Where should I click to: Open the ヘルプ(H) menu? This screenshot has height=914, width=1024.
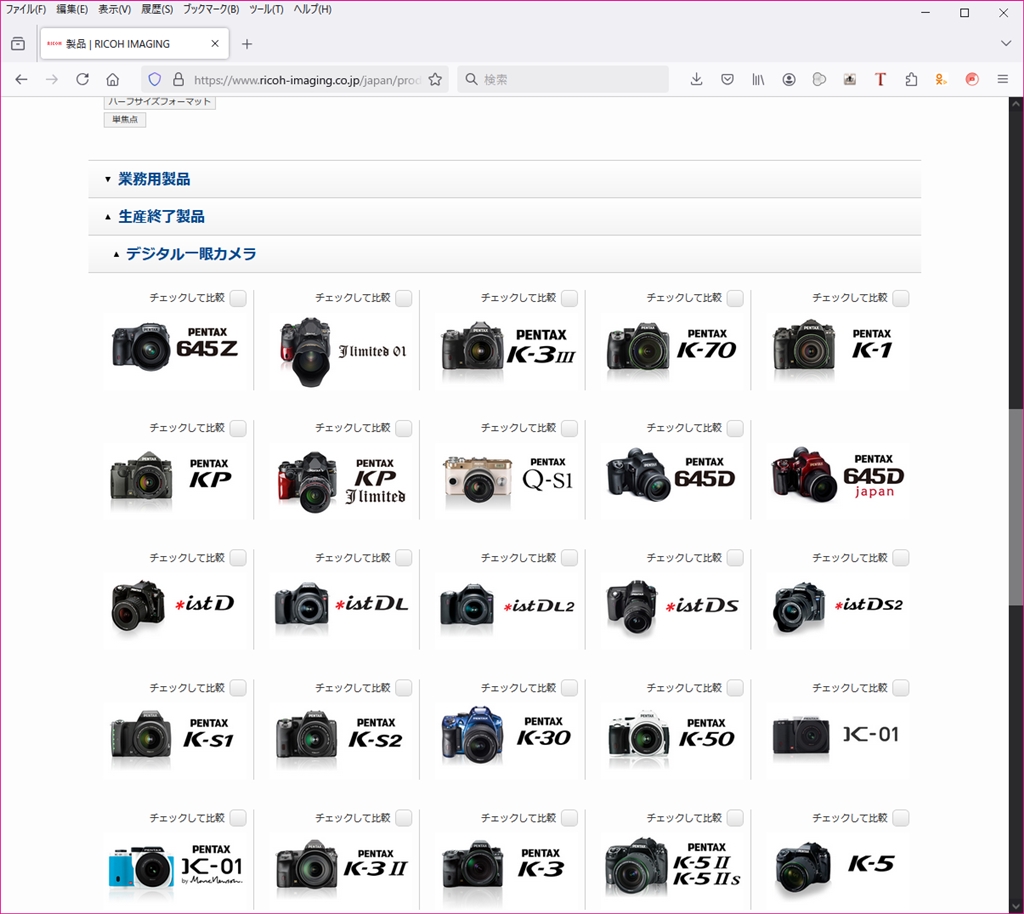pos(312,9)
